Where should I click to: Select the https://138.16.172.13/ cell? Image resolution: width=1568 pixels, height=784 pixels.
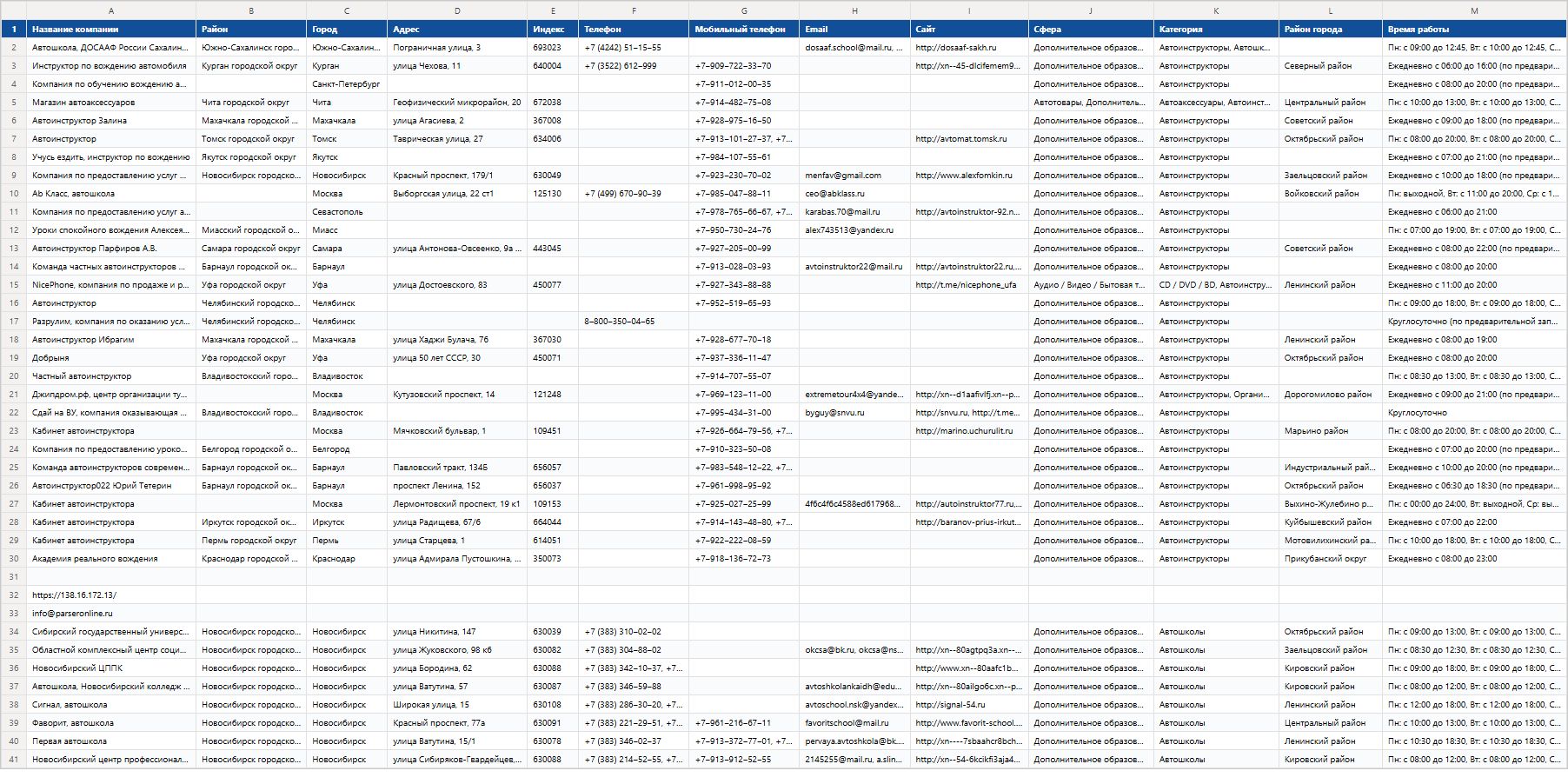coord(111,595)
